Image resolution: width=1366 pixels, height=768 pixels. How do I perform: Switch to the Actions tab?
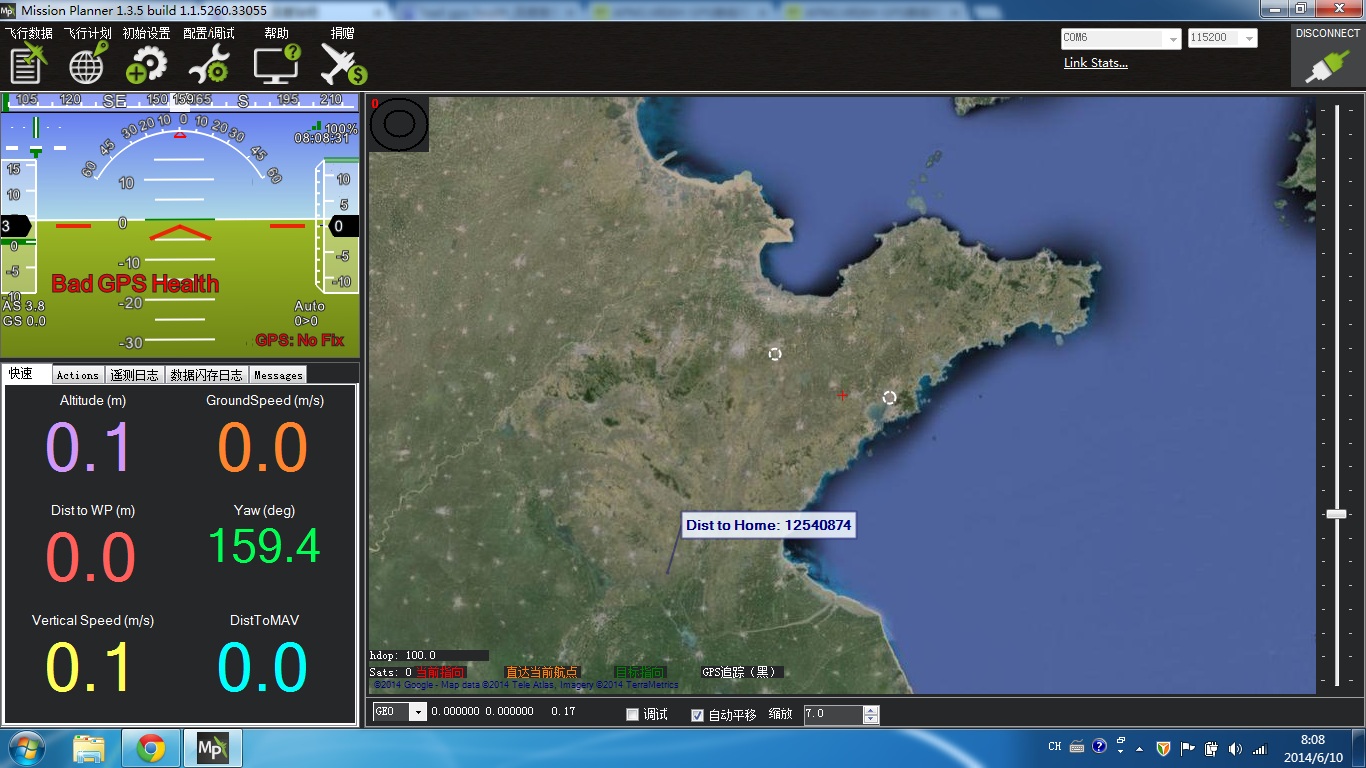77,375
